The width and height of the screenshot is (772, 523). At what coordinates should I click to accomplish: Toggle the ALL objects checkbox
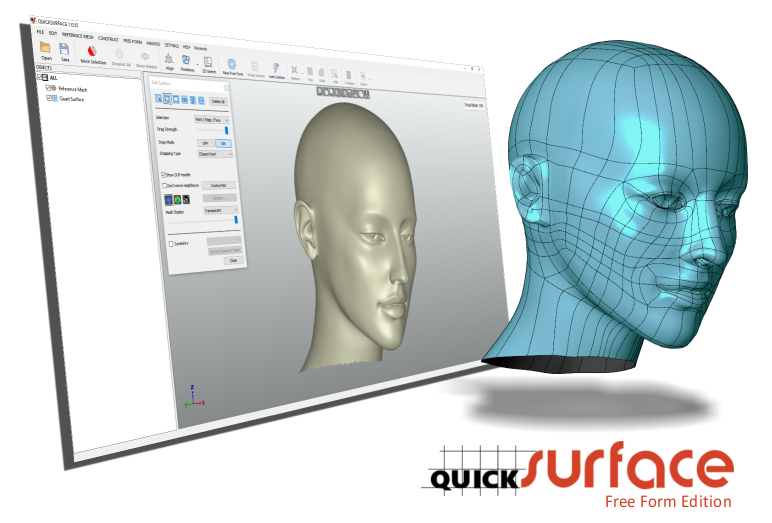39,77
